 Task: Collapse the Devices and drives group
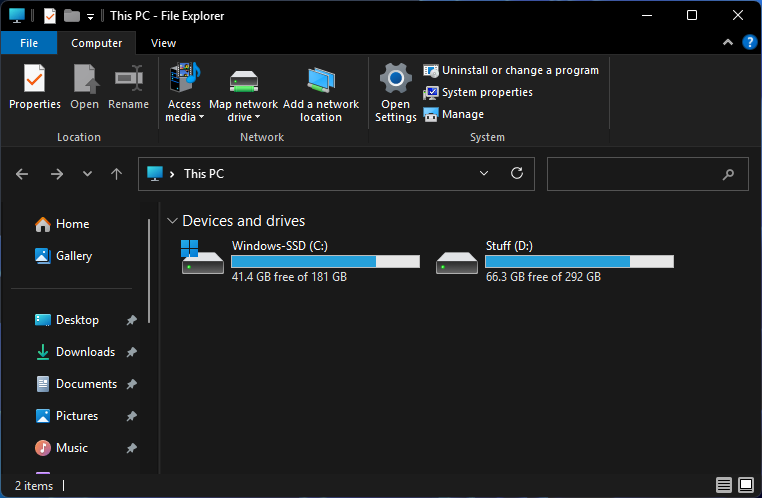(172, 221)
